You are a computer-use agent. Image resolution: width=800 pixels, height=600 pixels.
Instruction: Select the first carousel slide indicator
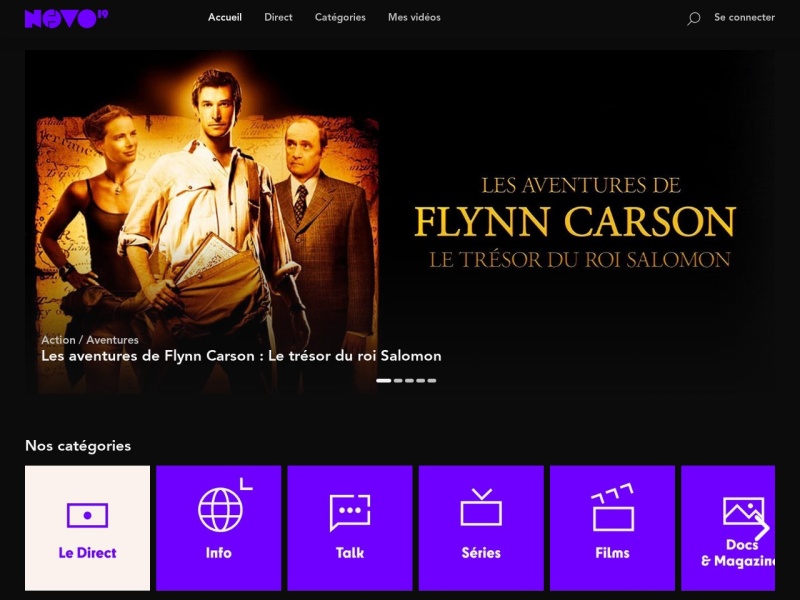coord(384,381)
